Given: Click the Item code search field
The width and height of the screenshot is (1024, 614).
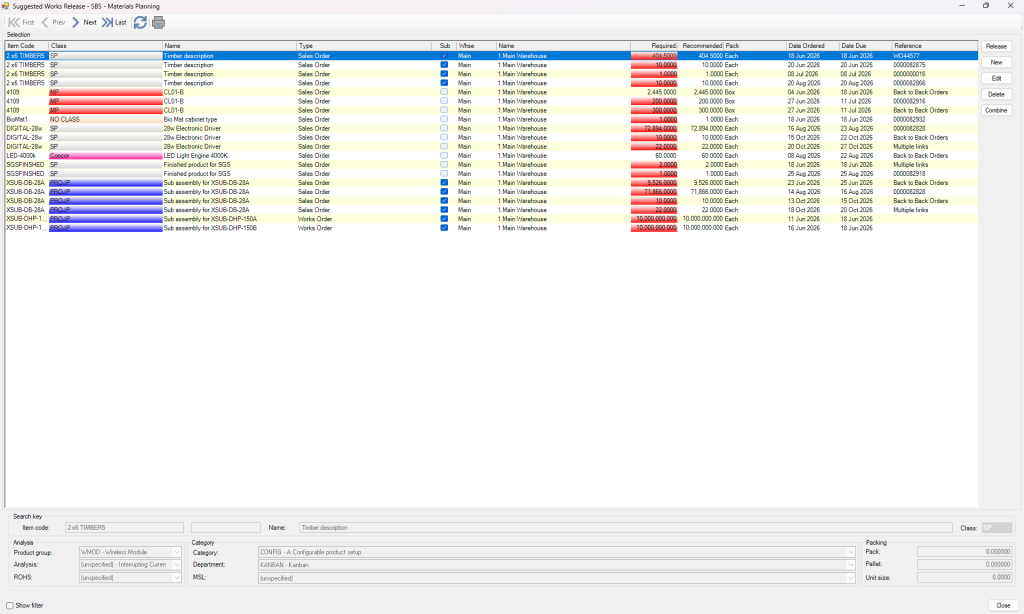Looking at the screenshot, I should (x=124, y=527).
